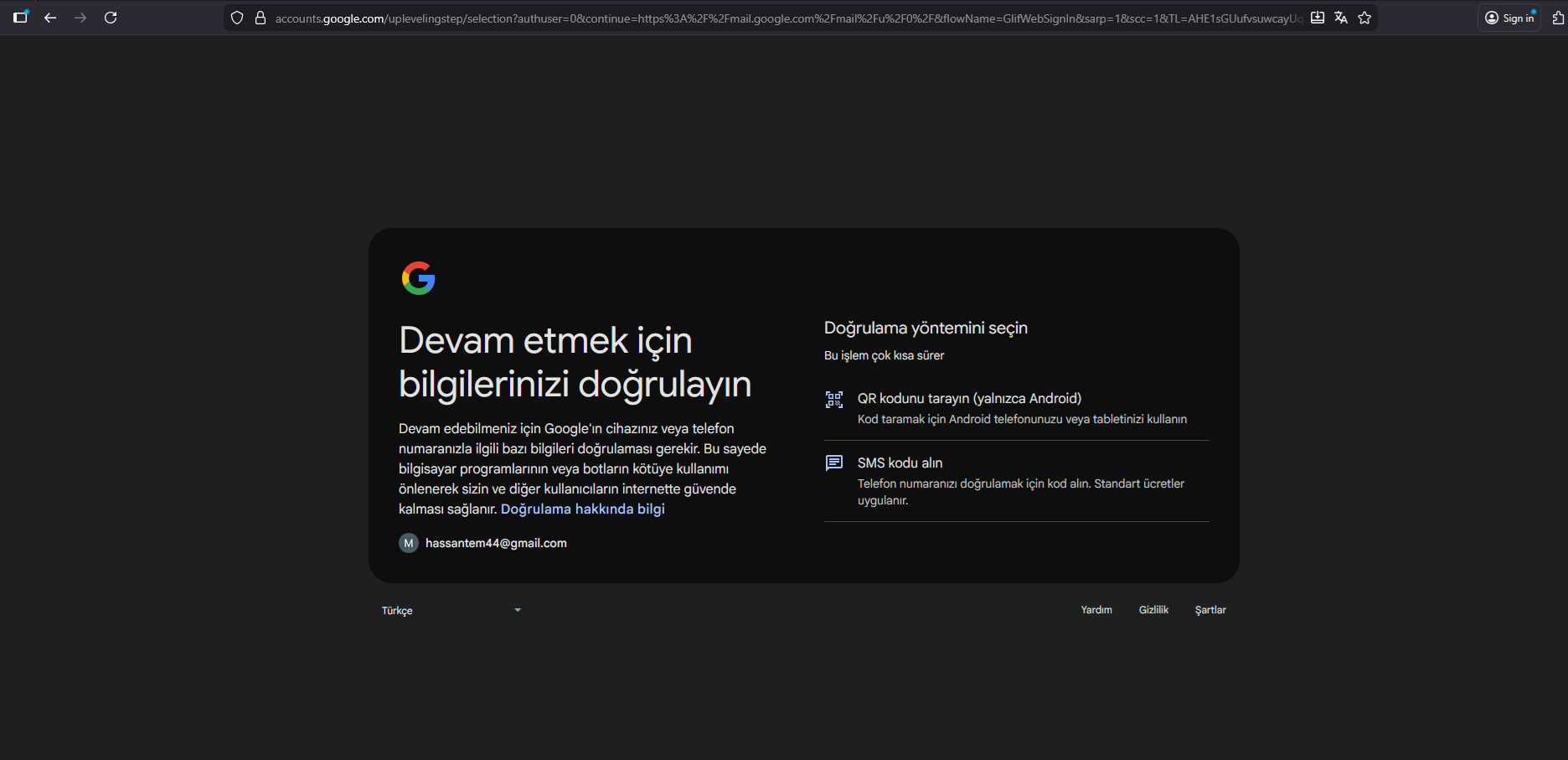The image size is (1568, 760).
Task: Click the browser forward arrow
Action: [80, 18]
